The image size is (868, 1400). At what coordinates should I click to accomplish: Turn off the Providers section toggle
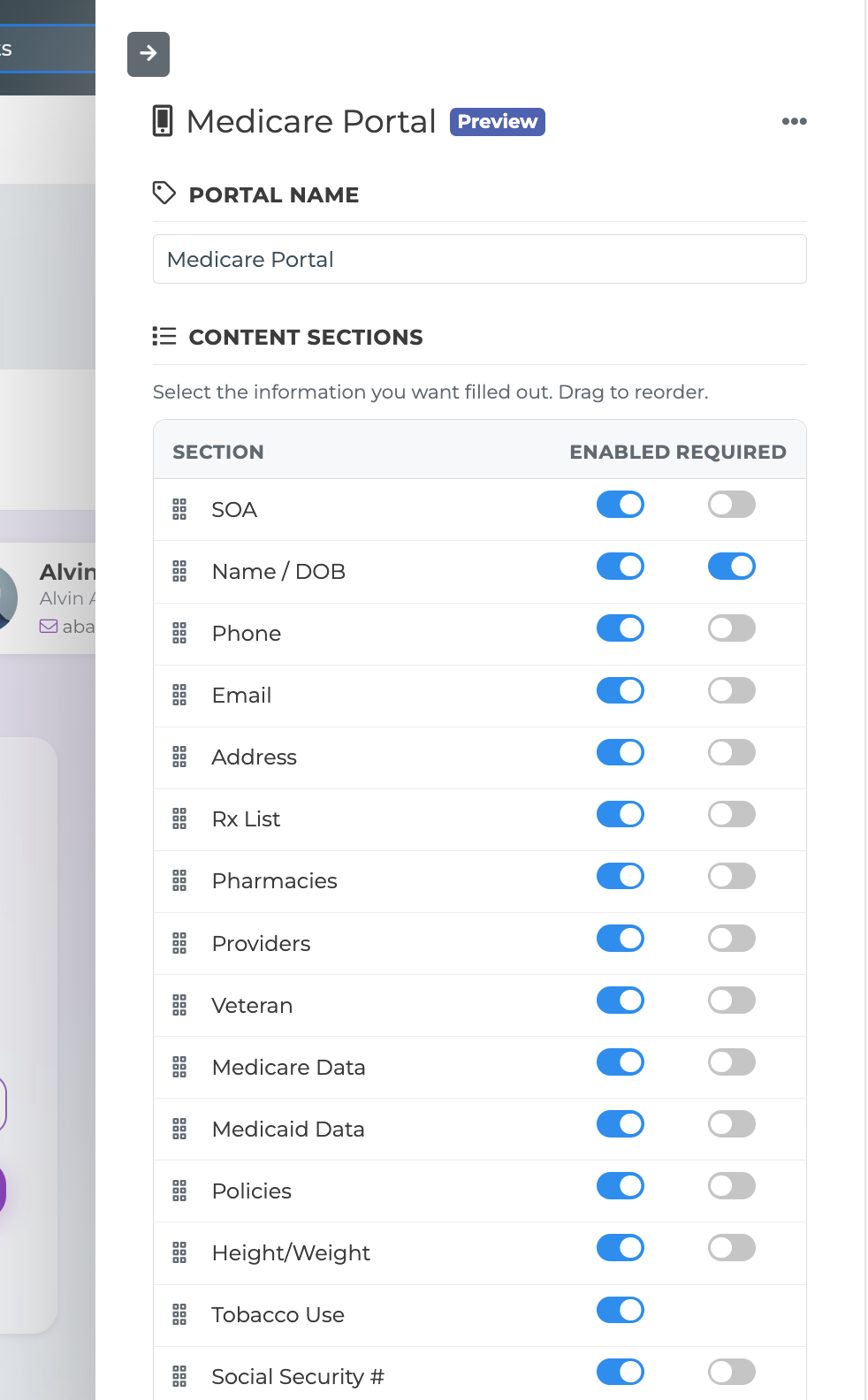click(x=621, y=939)
